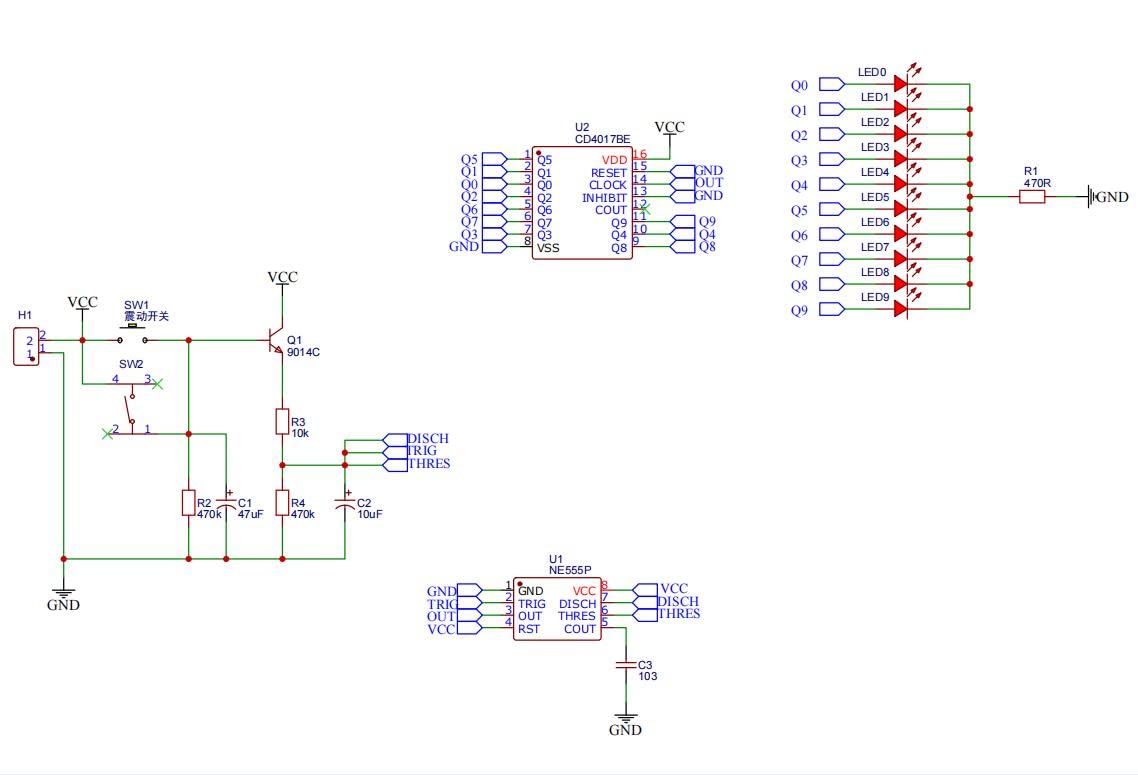Select the R3 10k resistor
Image resolution: width=1138 pixels, height=775 pixels.
(283, 422)
